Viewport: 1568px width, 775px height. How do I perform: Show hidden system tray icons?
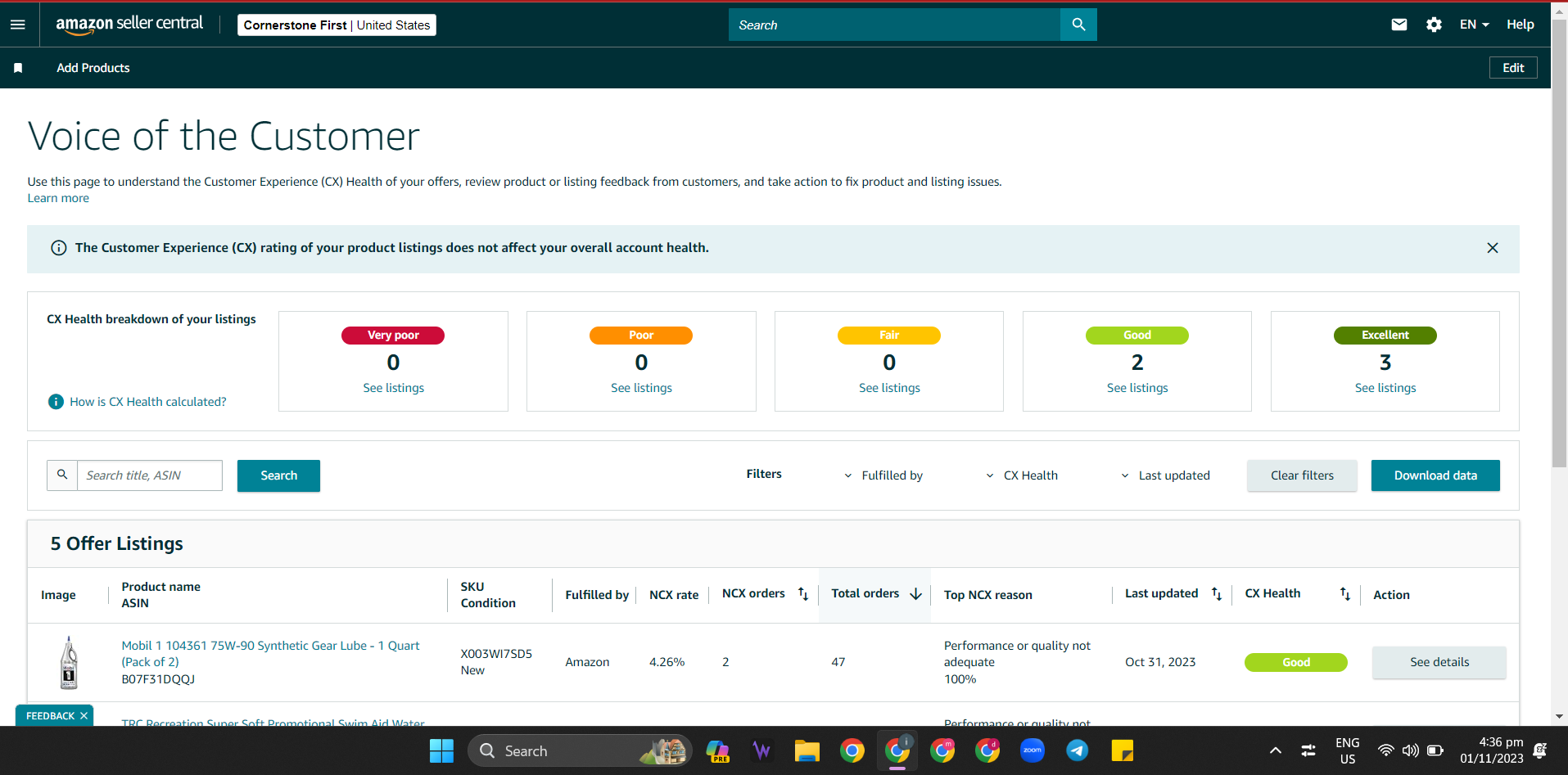1276,750
